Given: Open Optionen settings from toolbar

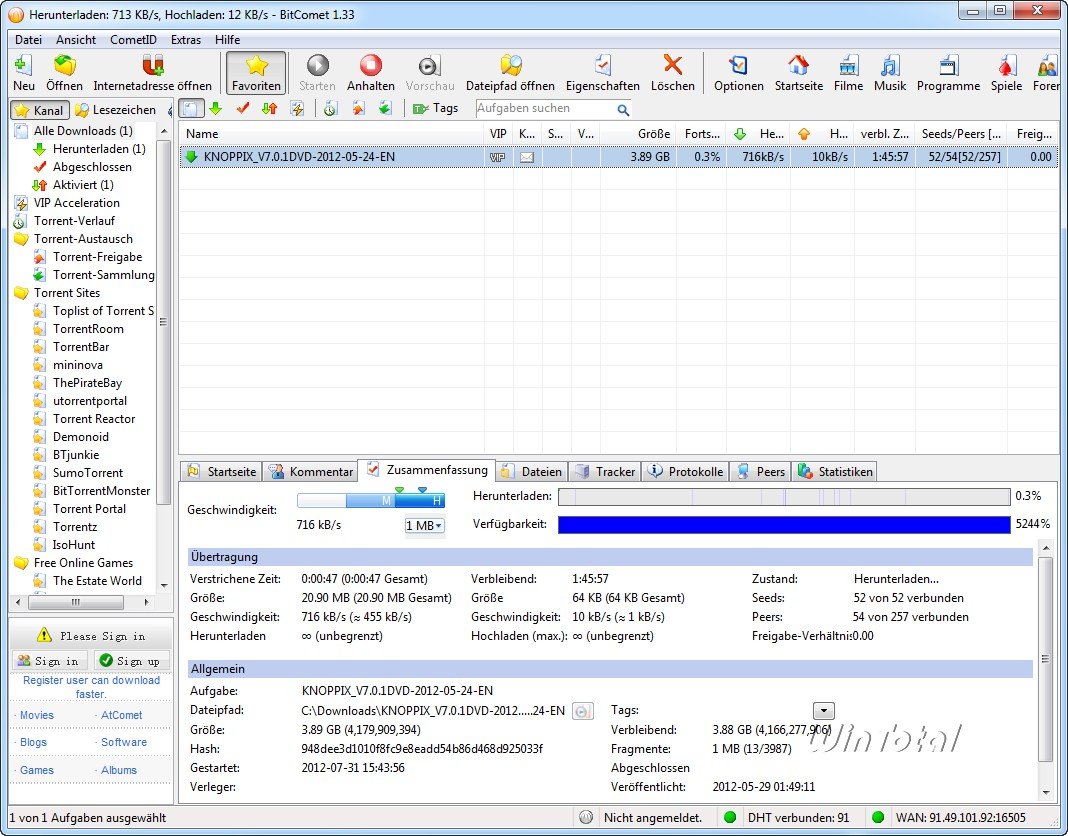Looking at the screenshot, I should click(738, 66).
